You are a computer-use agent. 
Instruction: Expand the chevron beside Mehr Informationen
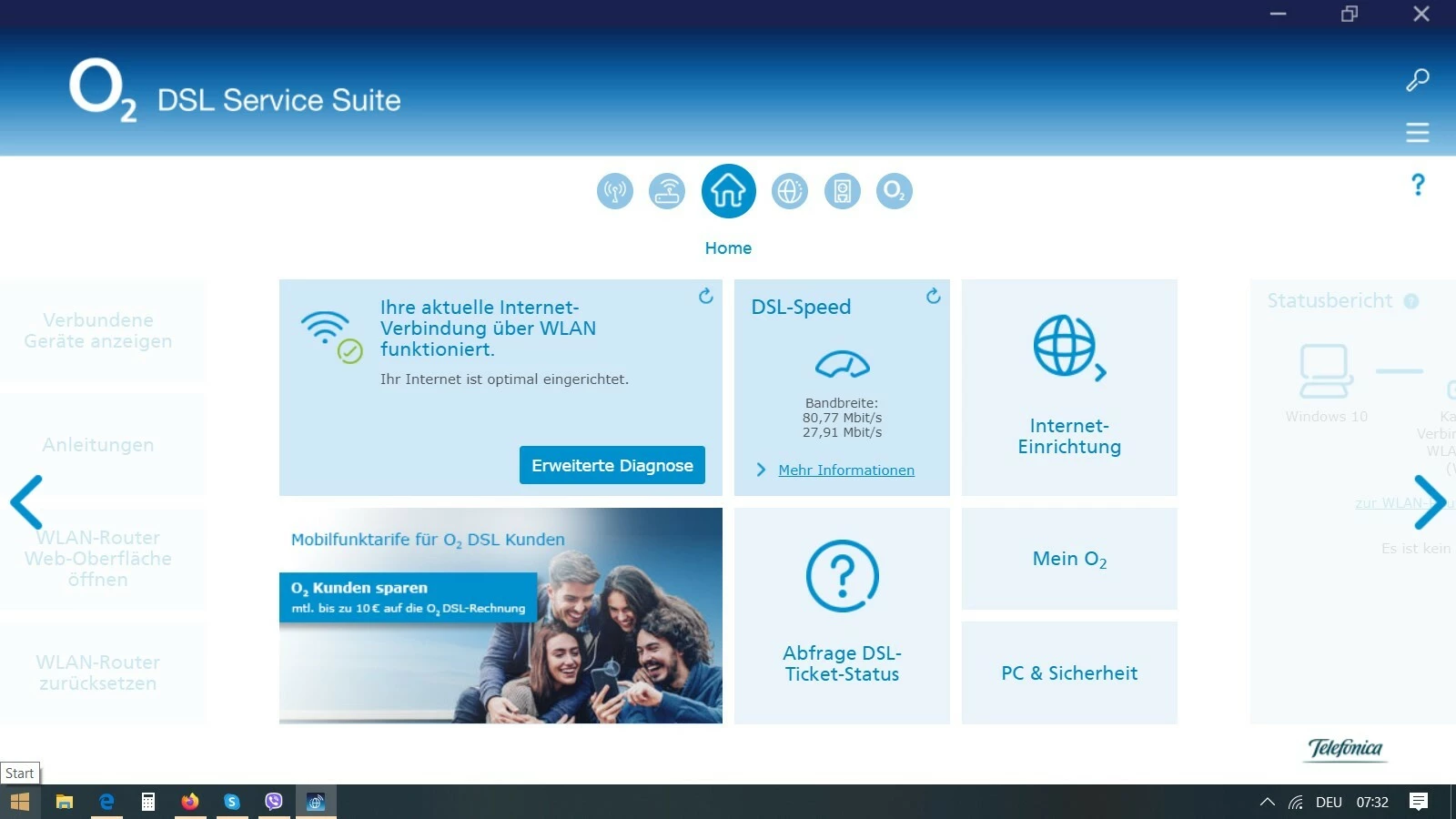tap(761, 470)
